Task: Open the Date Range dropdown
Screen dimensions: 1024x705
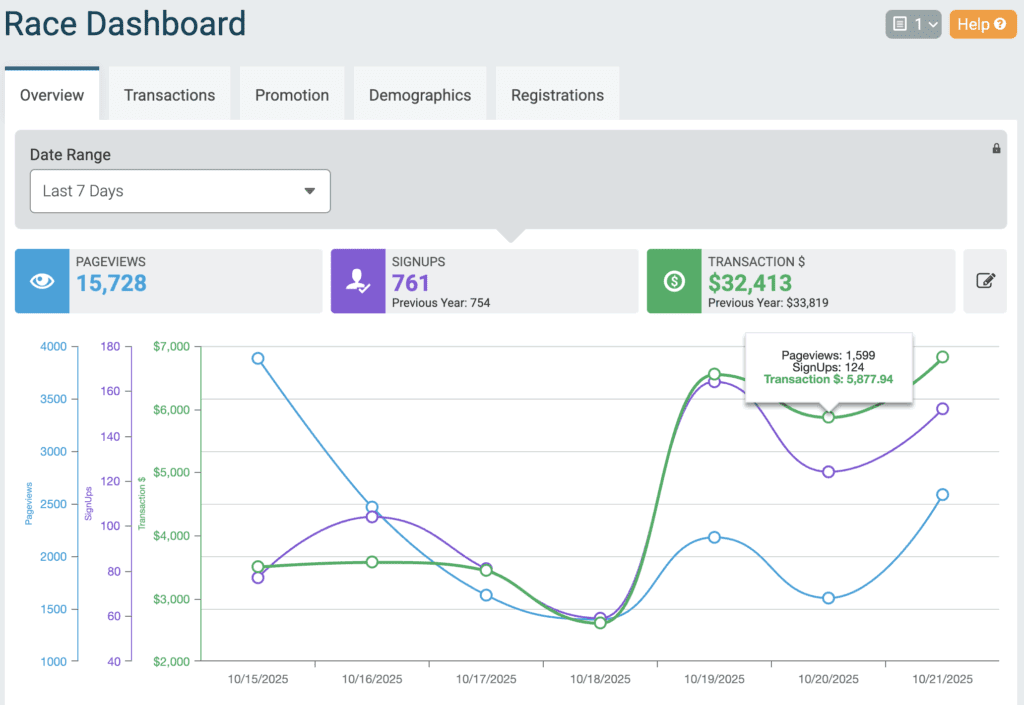Action: coord(180,191)
